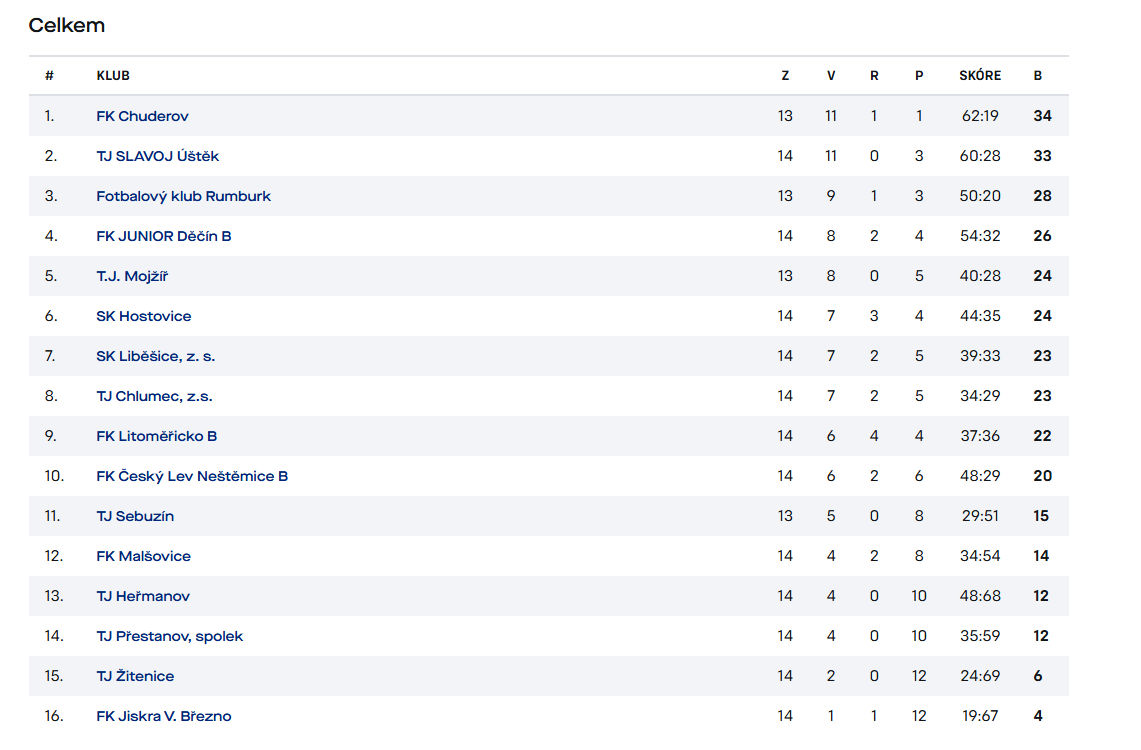Select FK JUNIOR Děčín B link
This screenshot has height=750, width=1141.
(x=164, y=236)
